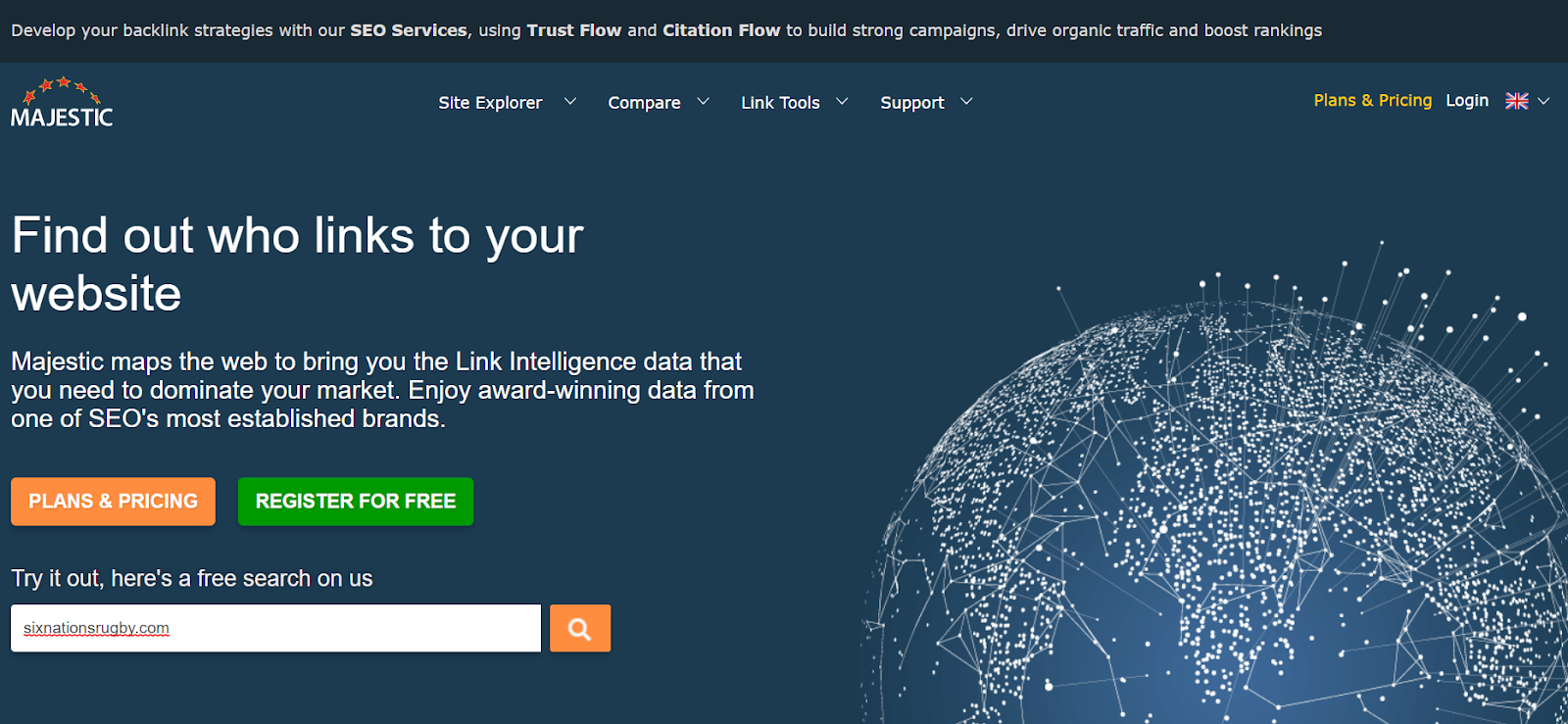Open the Site Explorer menu
Image resolution: width=1568 pixels, height=724 pixels.
[x=490, y=102]
